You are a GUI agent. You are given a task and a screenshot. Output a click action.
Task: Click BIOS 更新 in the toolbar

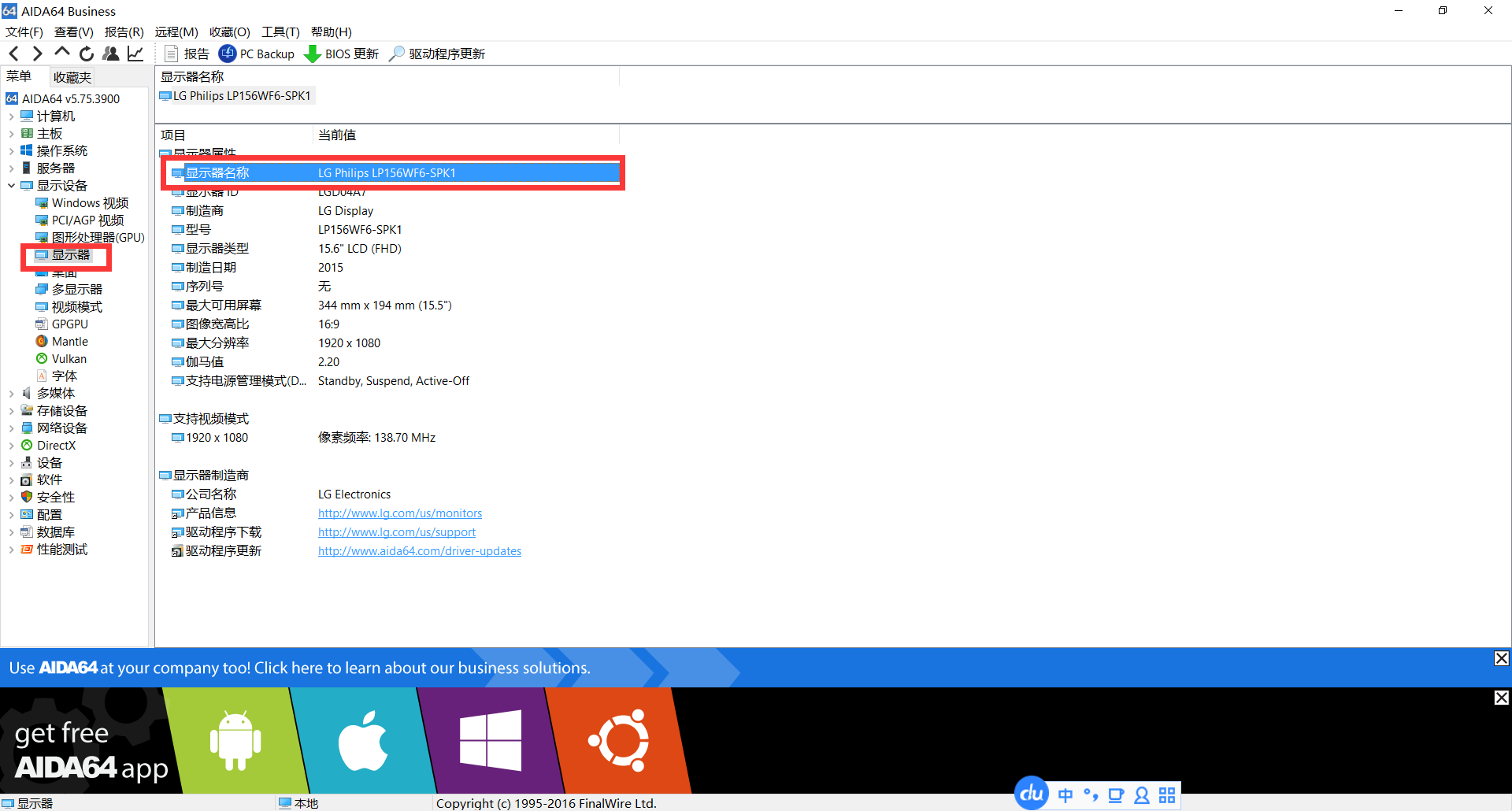[x=342, y=54]
